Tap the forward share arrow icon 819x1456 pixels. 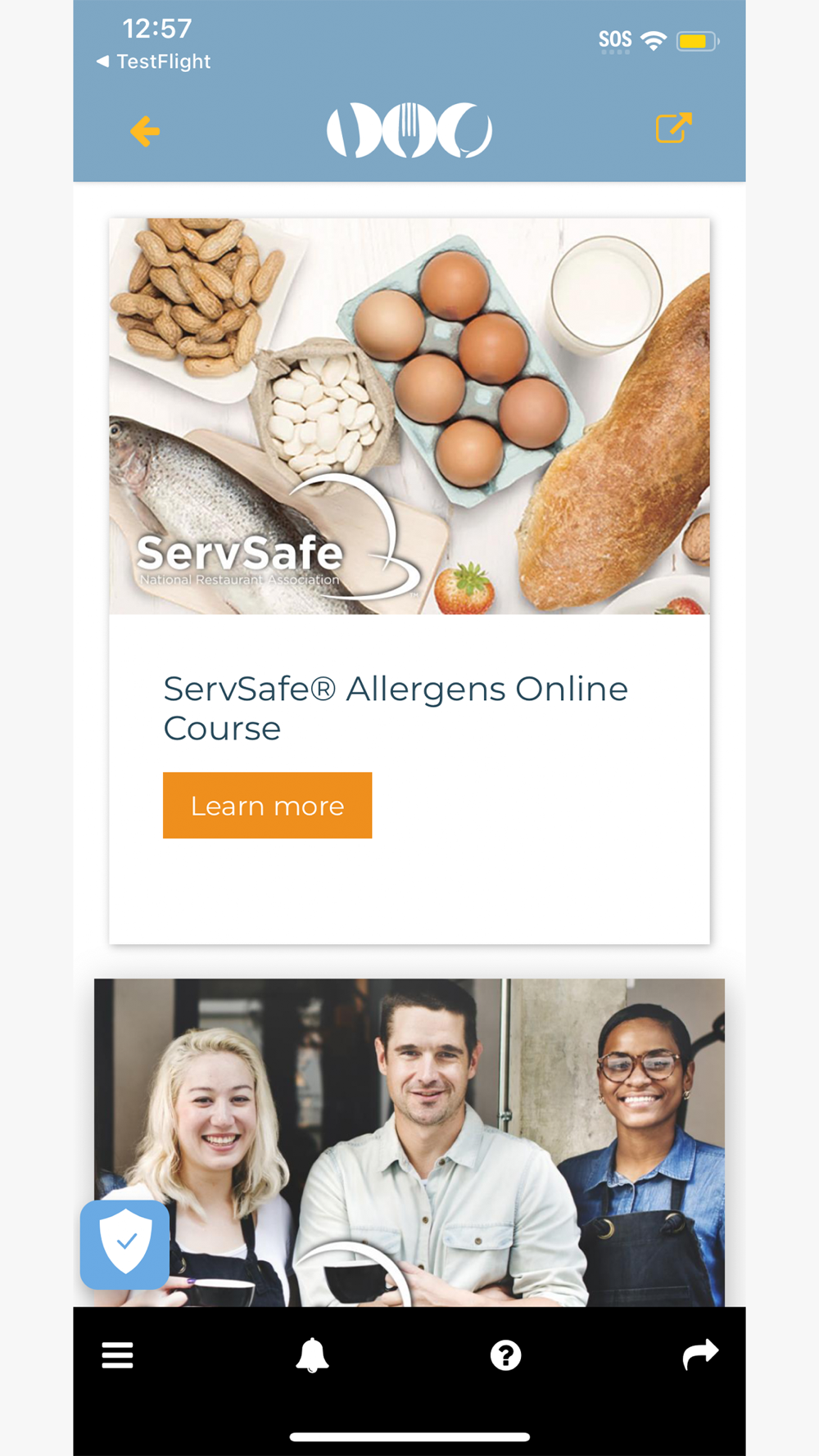[x=700, y=1354]
